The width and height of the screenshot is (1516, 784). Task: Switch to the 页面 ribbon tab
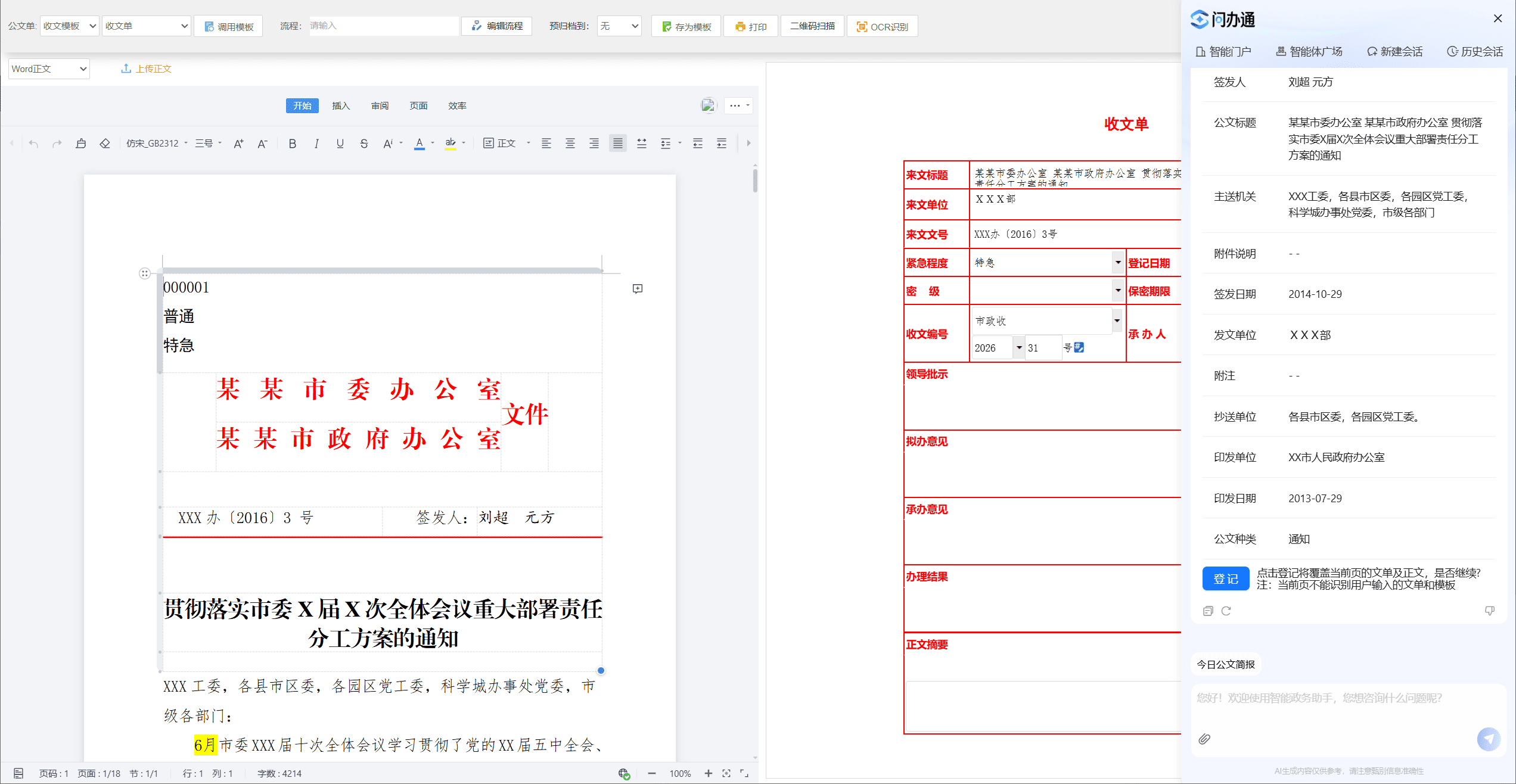click(418, 105)
